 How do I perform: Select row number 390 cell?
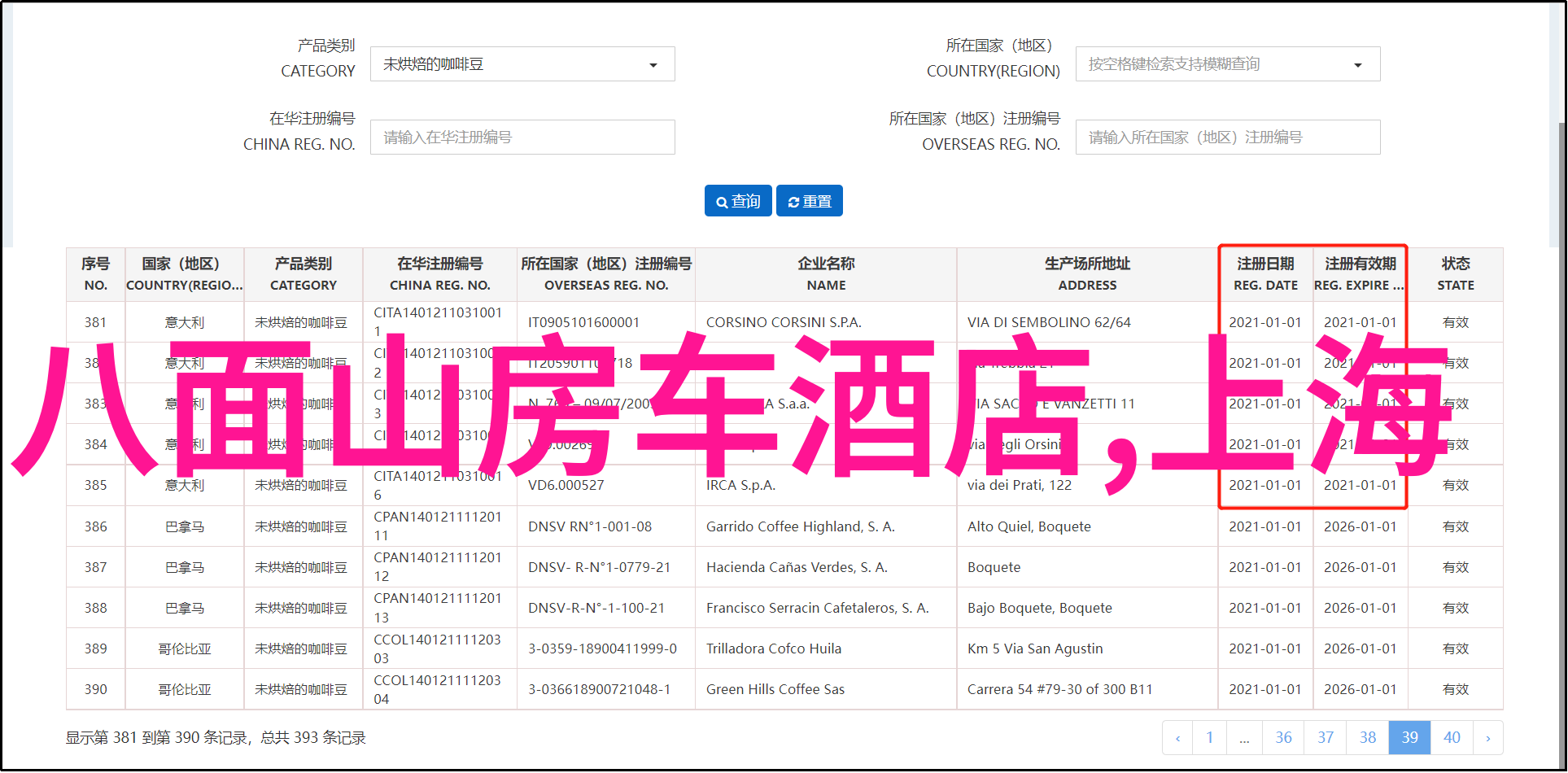pos(96,689)
